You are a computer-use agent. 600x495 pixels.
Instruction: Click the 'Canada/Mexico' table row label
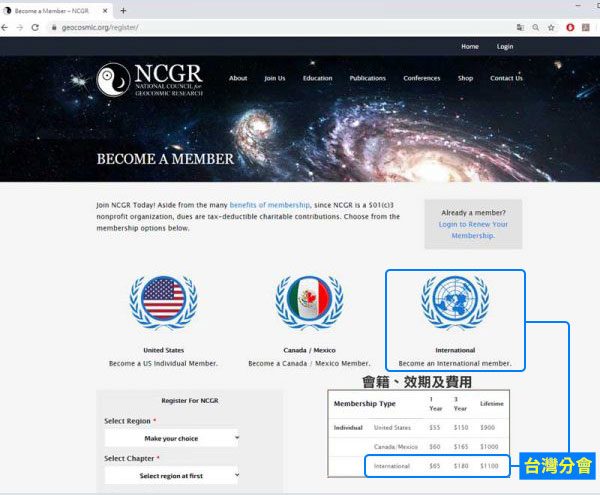click(396, 446)
